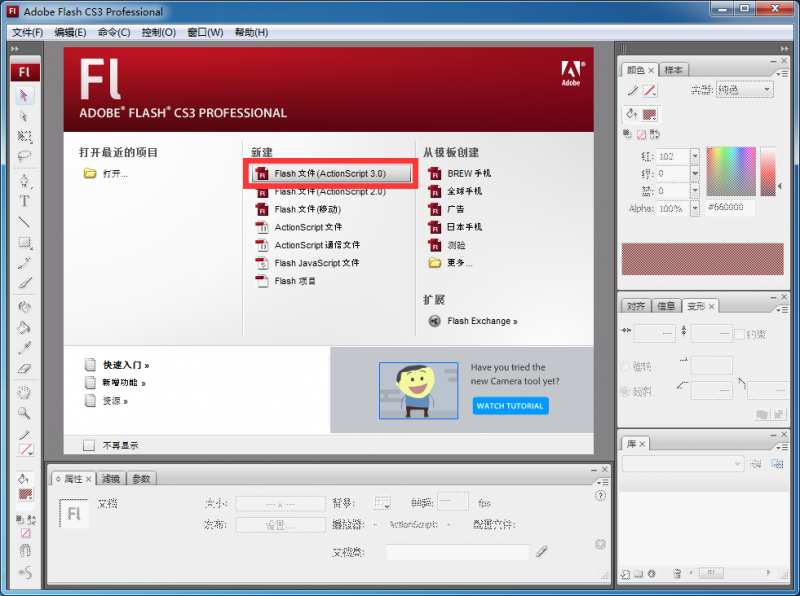
Task: Select the Eraser tool
Action: point(24,368)
